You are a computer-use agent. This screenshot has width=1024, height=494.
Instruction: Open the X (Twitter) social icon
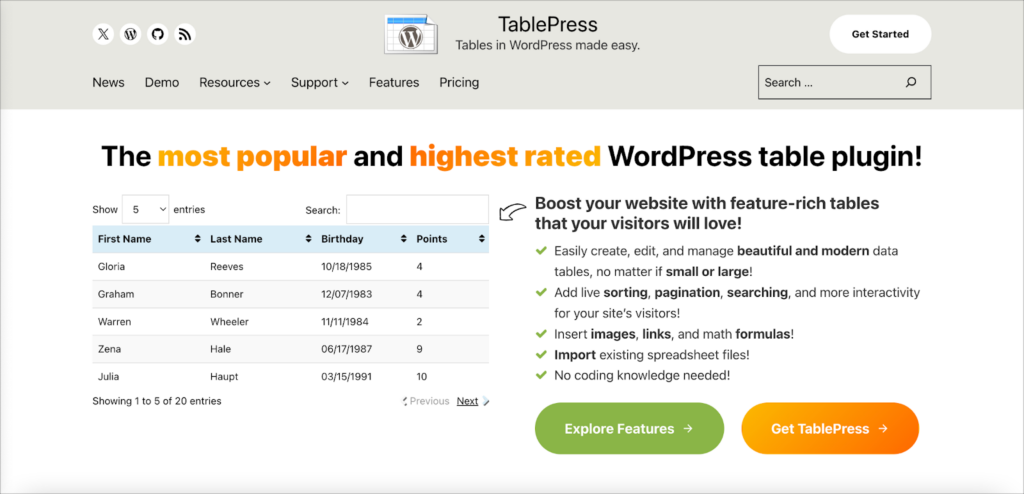(103, 34)
